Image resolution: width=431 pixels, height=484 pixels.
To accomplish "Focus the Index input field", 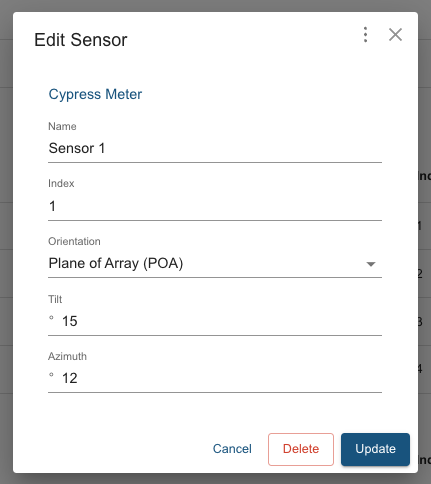I will (x=215, y=206).
